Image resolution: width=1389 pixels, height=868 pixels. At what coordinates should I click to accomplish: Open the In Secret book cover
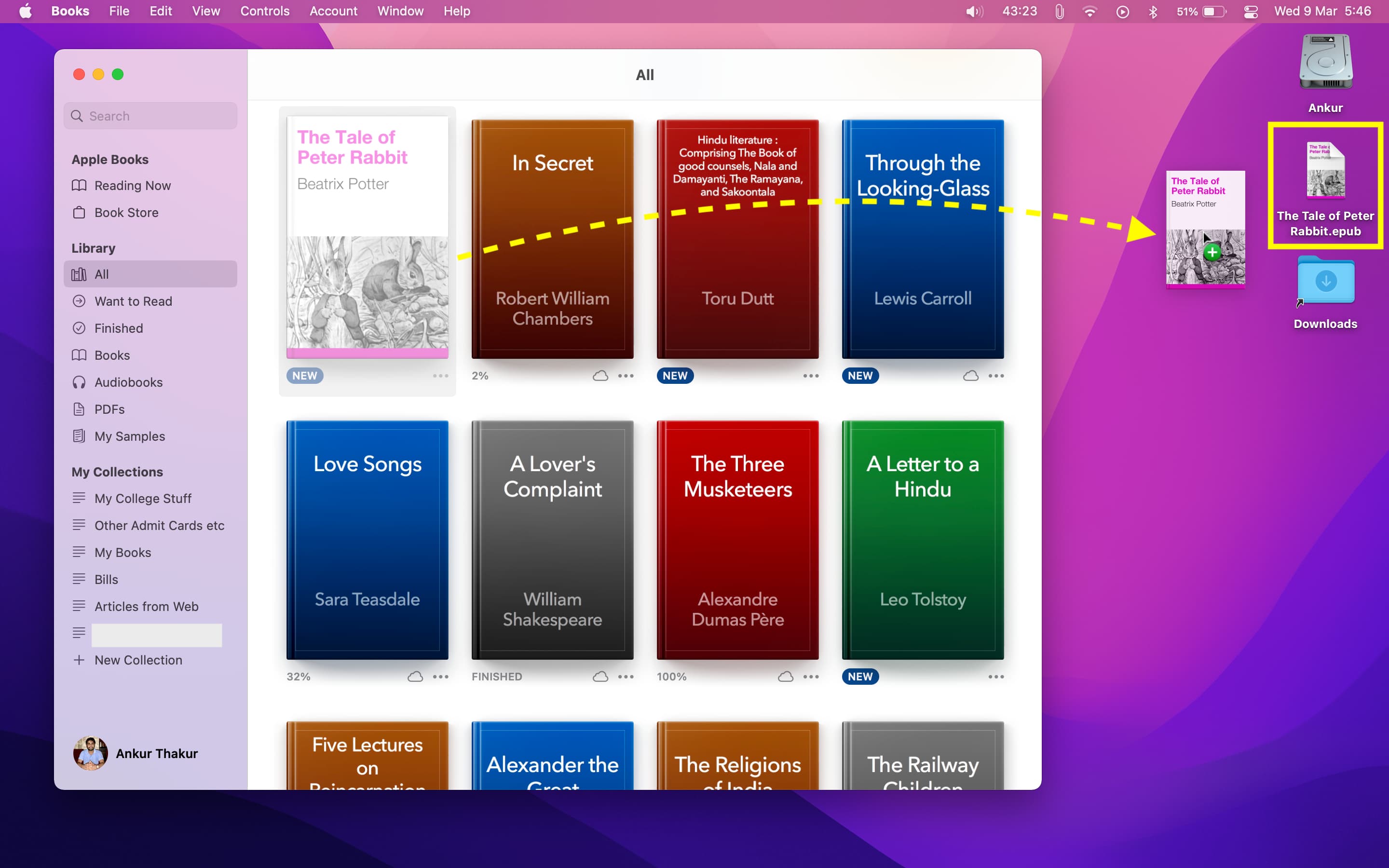point(552,239)
